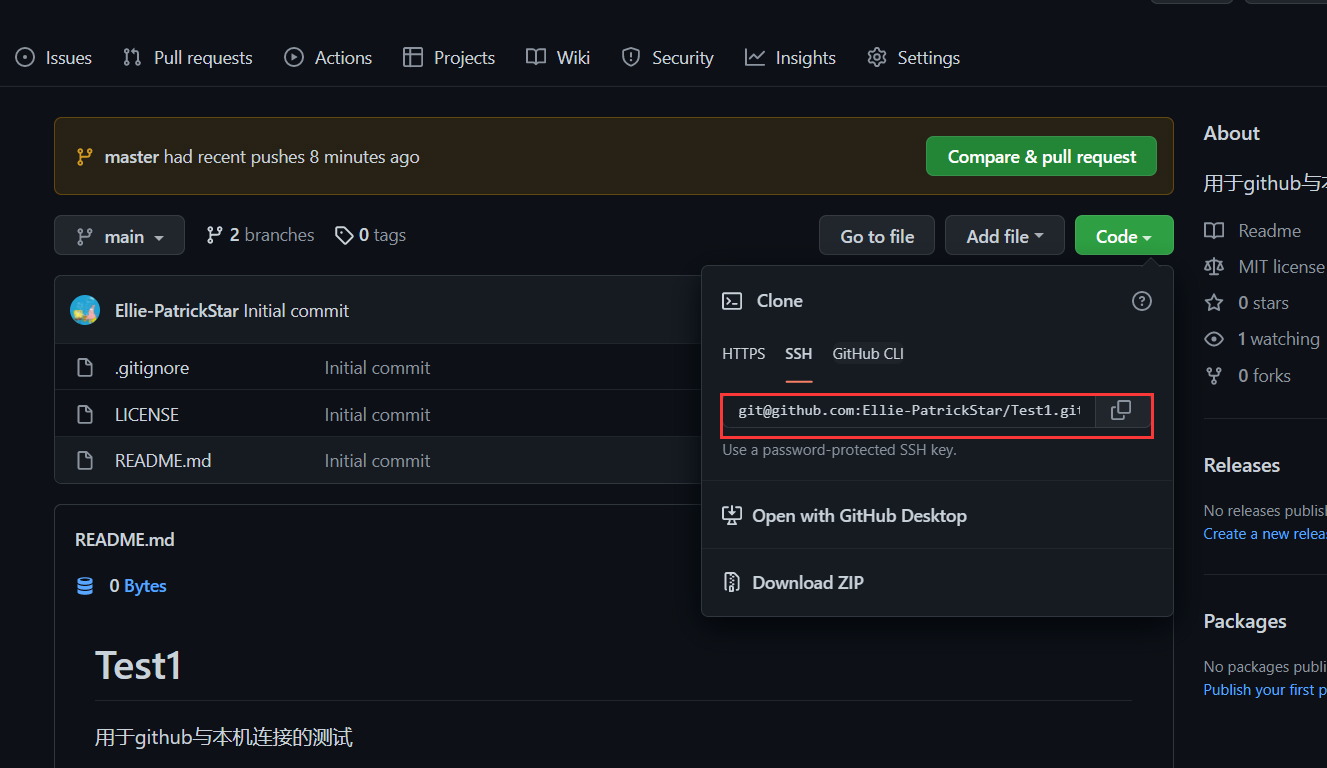Click Create a new release link

tap(1265, 534)
